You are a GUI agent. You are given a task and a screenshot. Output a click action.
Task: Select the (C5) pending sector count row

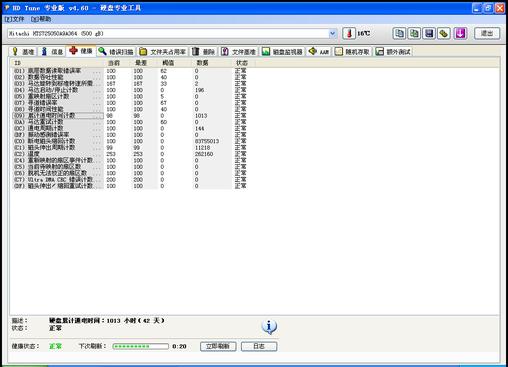(x=130, y=167)
